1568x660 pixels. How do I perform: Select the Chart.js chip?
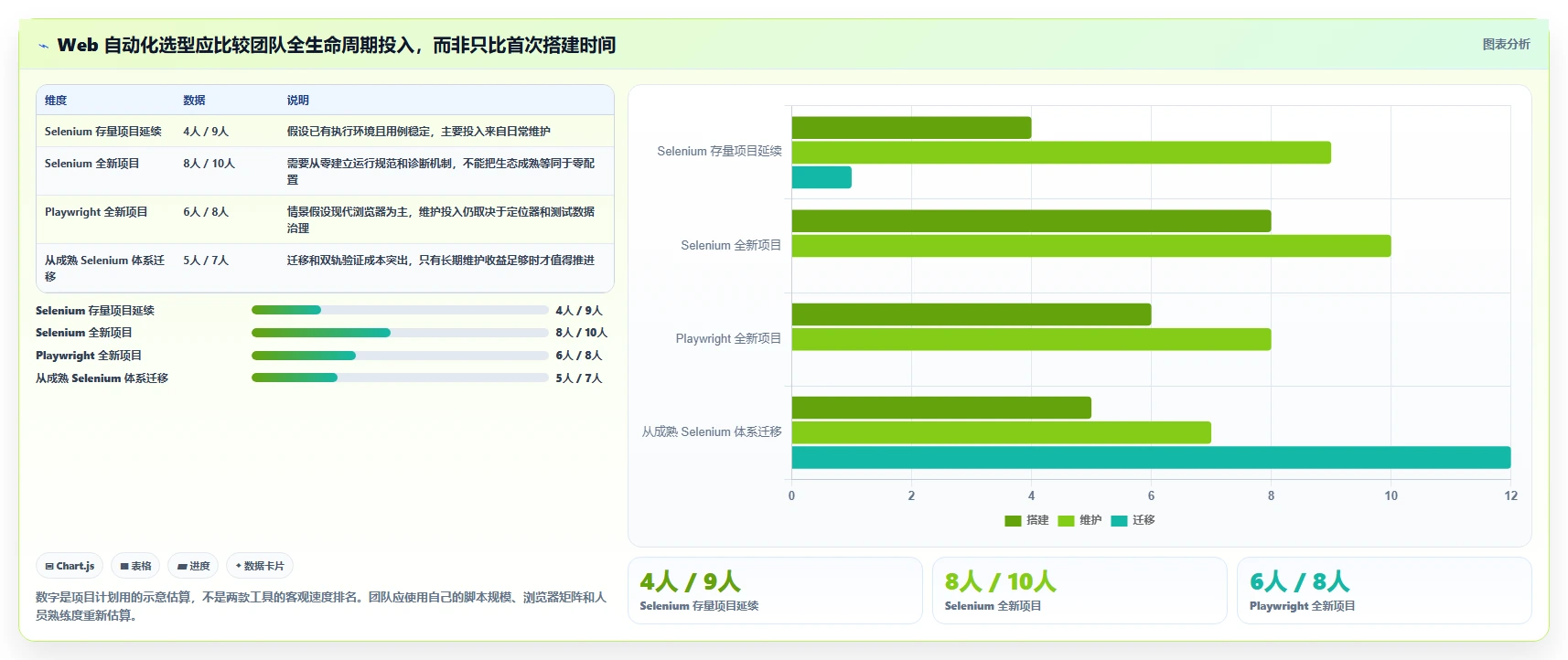point(70,566)
